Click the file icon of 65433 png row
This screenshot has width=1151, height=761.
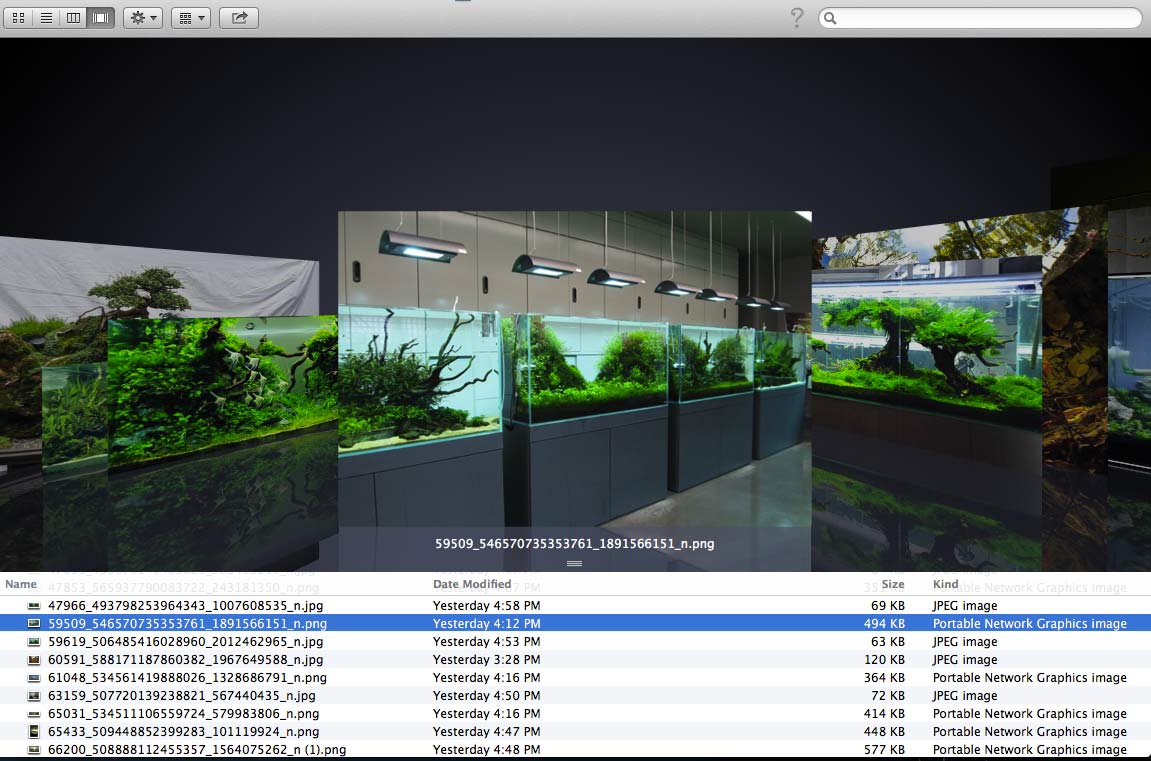[34, 731]
